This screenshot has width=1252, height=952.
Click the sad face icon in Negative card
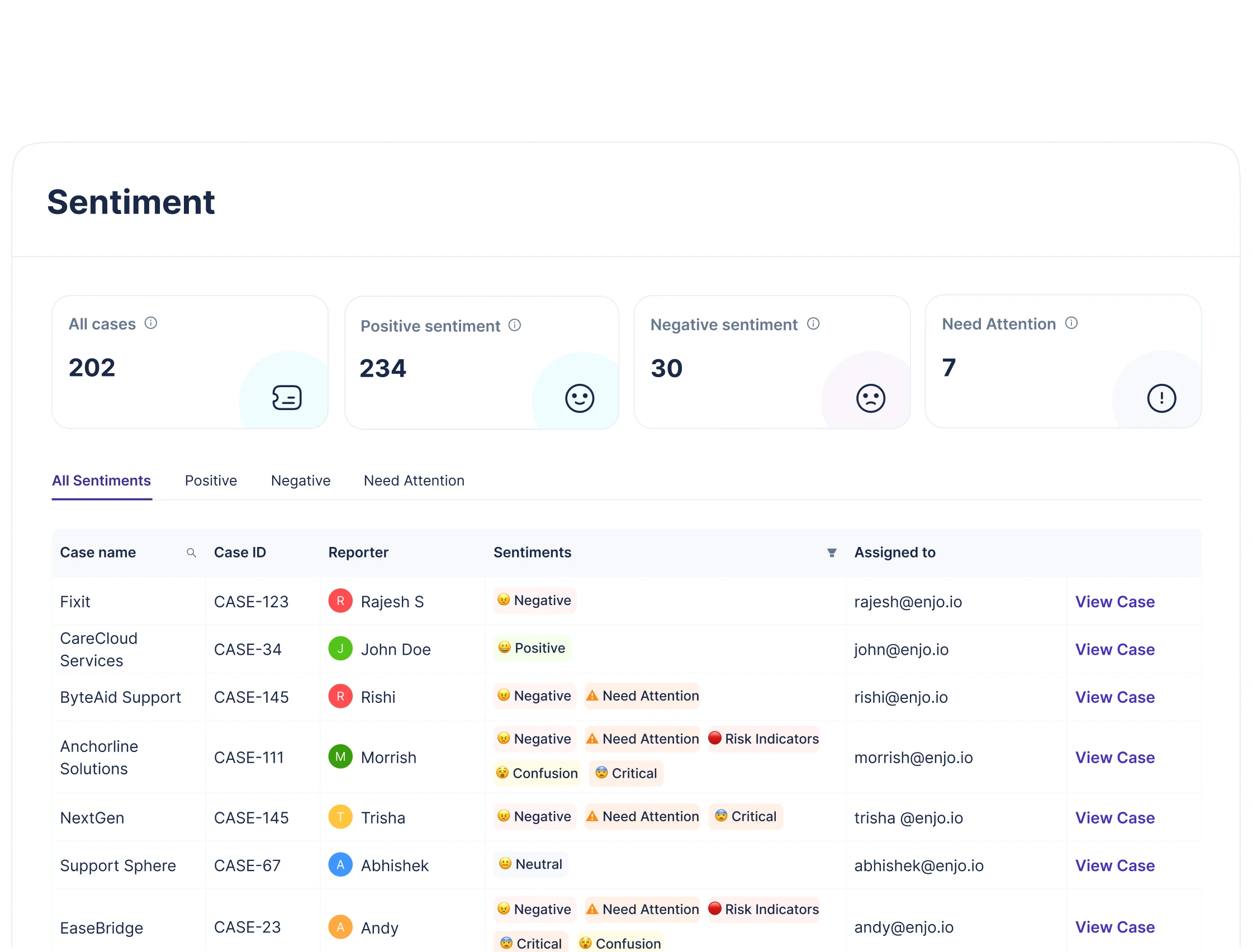click(x=871, y=398)
